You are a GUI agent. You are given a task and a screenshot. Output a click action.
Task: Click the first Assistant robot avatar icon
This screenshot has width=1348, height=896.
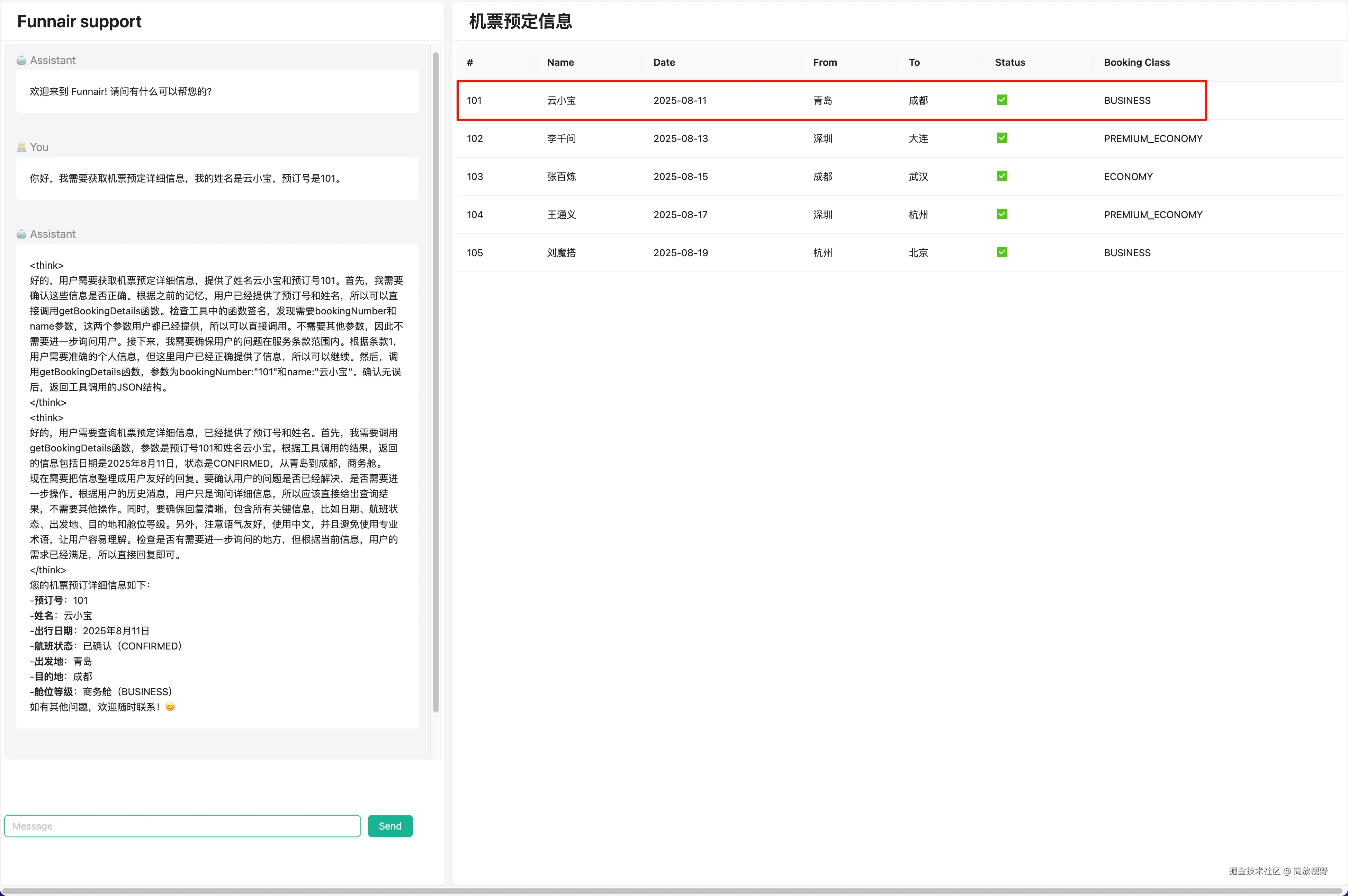click(21, 60)
